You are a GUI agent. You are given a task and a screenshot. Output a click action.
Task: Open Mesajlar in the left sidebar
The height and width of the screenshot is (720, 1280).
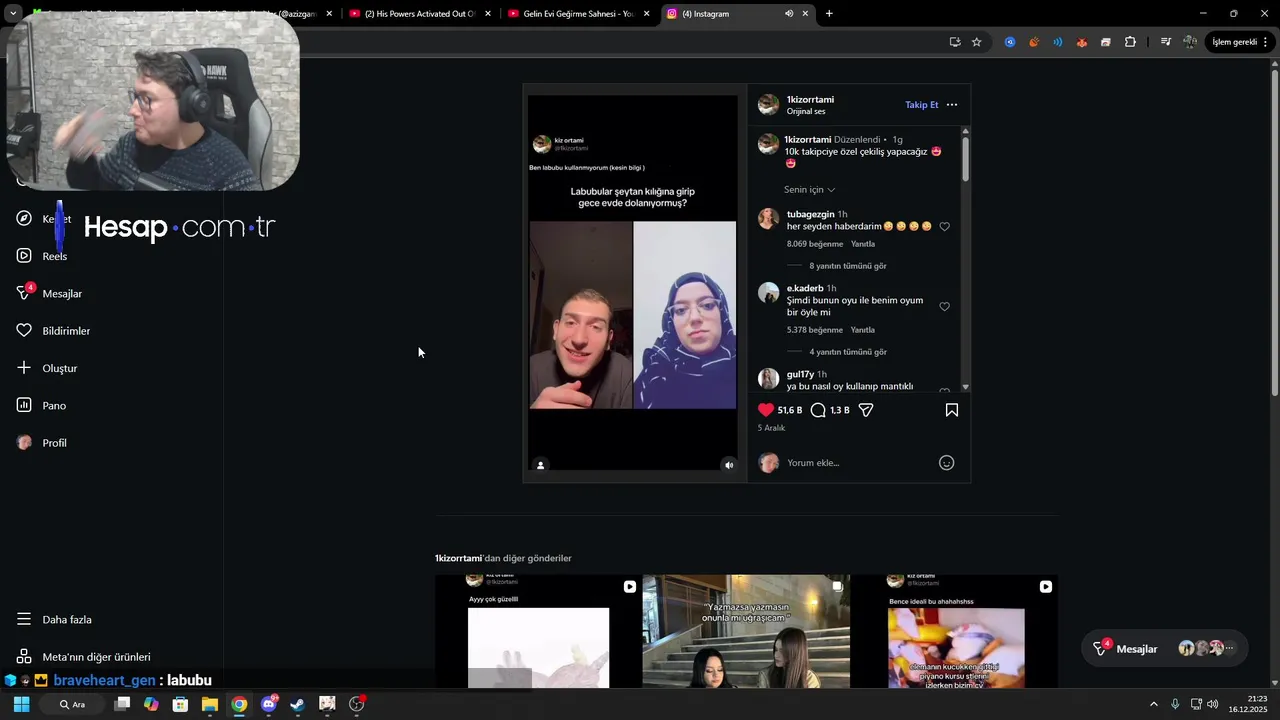(x=50, y=293)
